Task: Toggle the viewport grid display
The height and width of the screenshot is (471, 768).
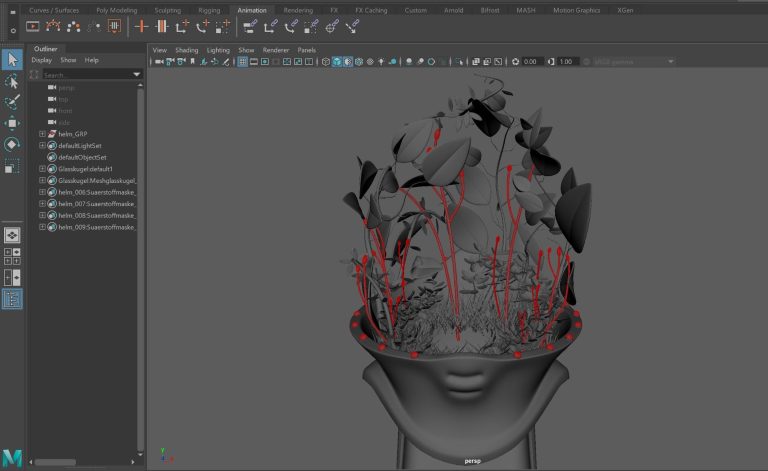Action: pos(242,62)
